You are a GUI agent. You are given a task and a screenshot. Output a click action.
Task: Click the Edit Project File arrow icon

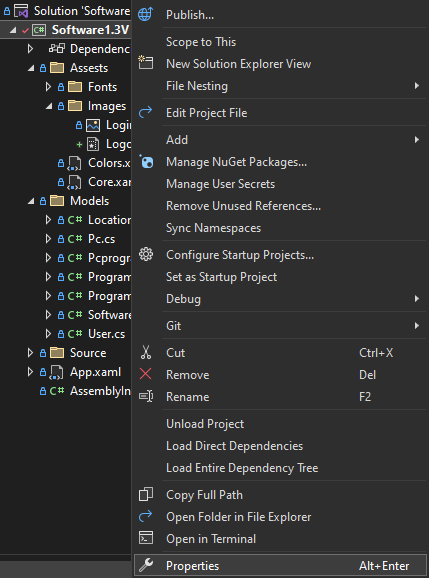pos(145,112)
